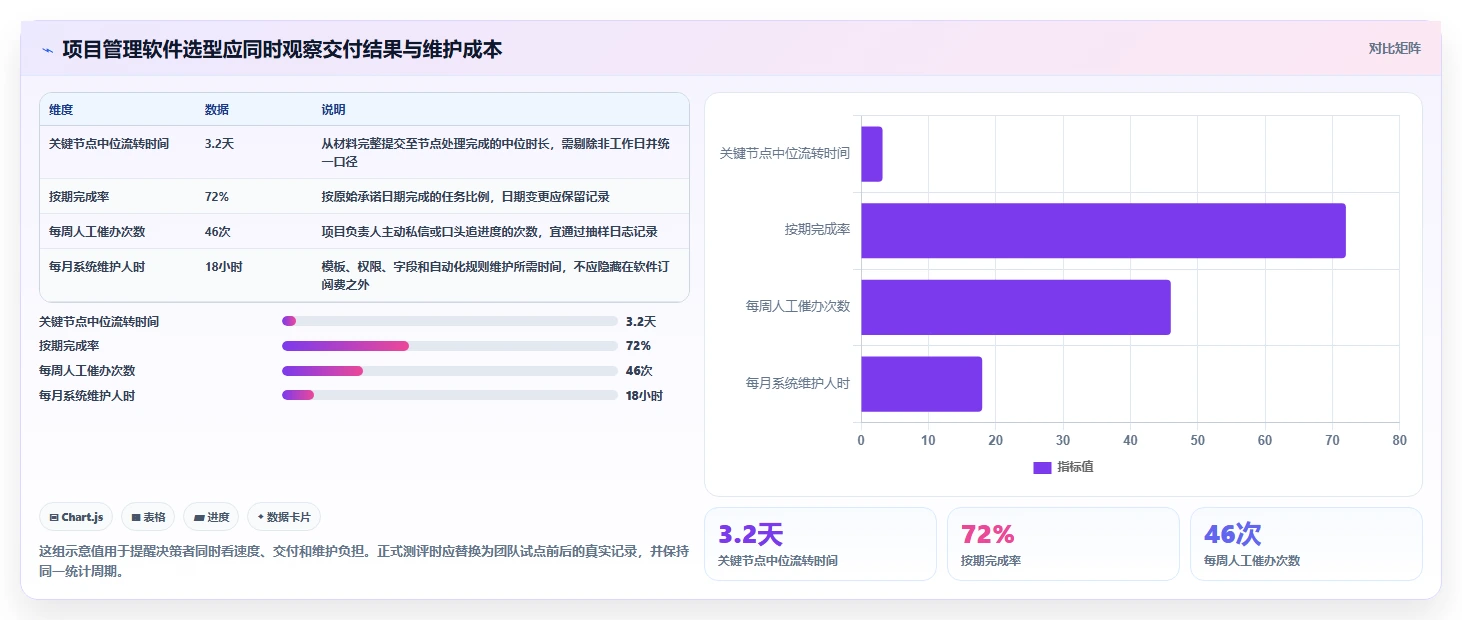This screenshot has height=620, width=1462.
Task: Open the 46次 data card
Action: [x=1306, y=544]
